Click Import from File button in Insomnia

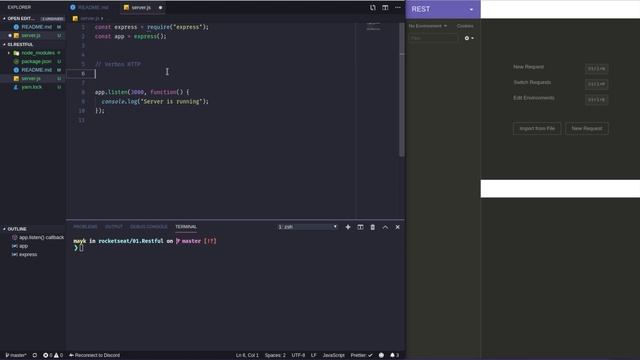[537, 129]
